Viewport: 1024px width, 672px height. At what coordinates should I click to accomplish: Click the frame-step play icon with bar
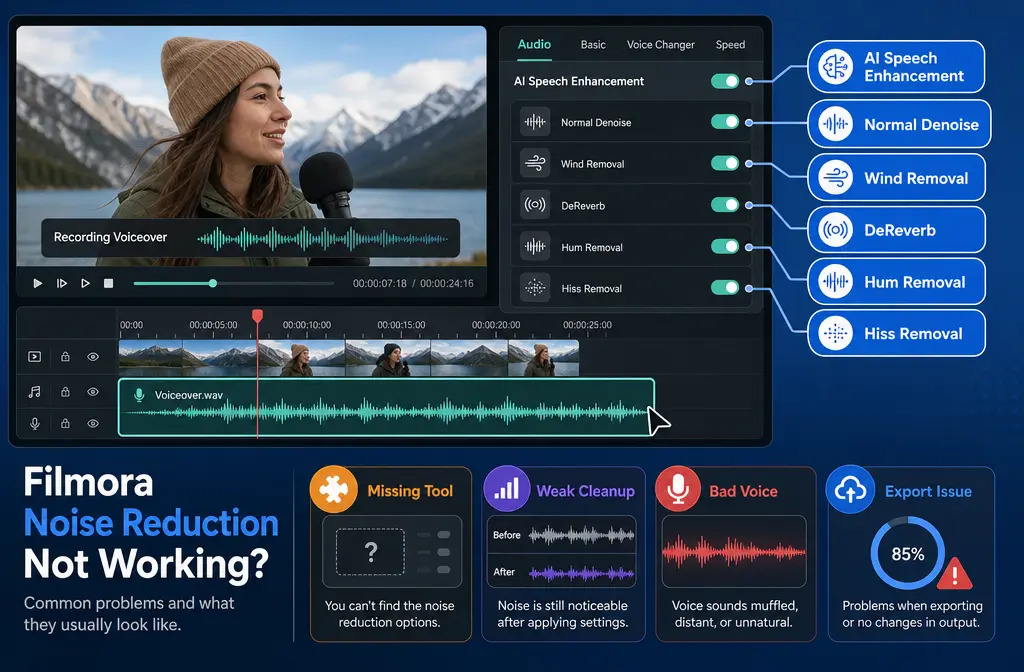tap(61, 283)
